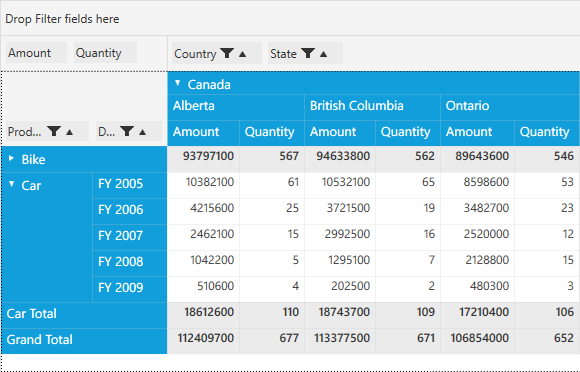This screenshot has height=372, width=580.
Task: Toggle sort arrow on Product field
Action: tap(69, 132)
